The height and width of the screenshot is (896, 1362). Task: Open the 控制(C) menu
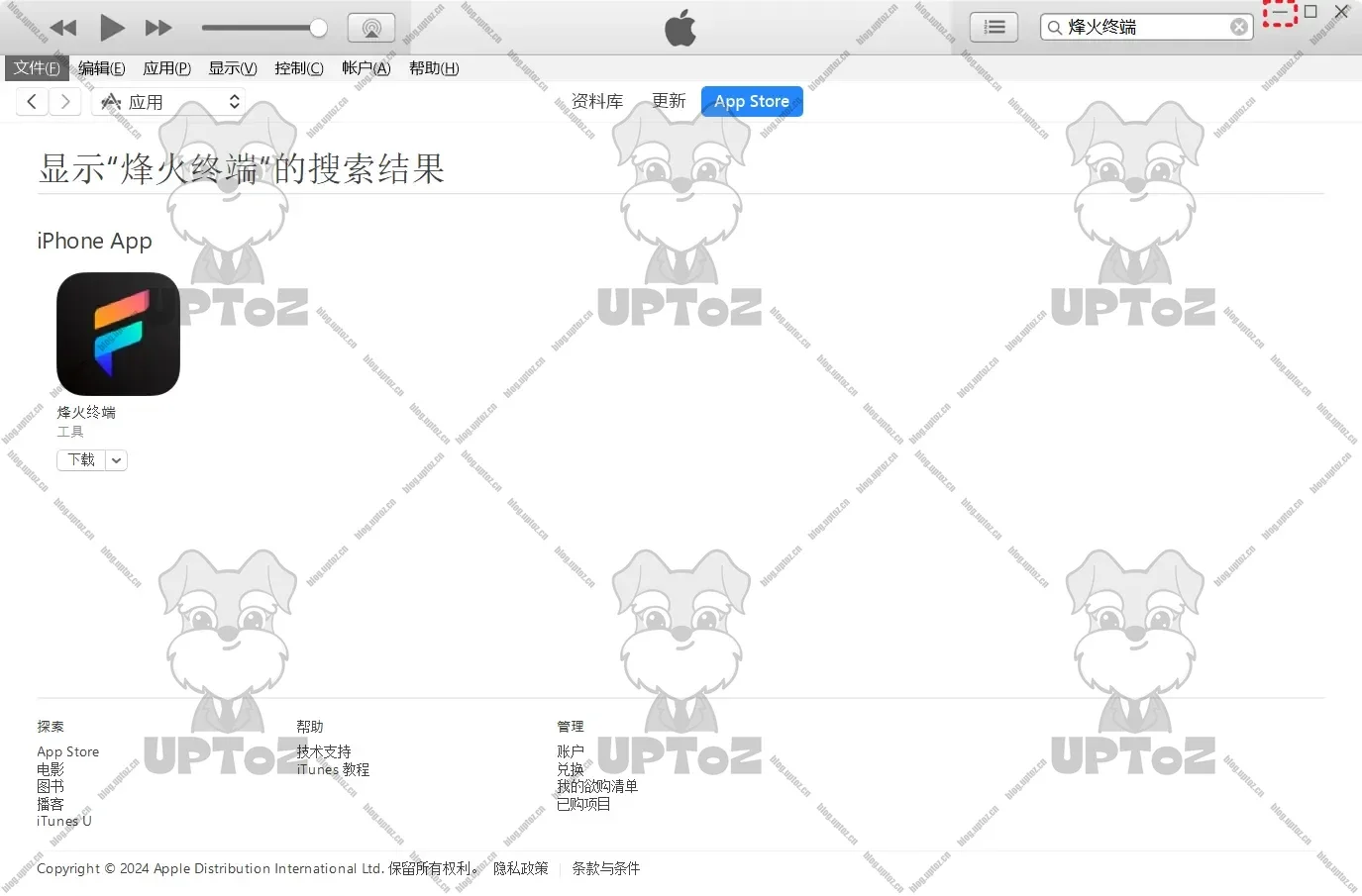tap(299, 68)
